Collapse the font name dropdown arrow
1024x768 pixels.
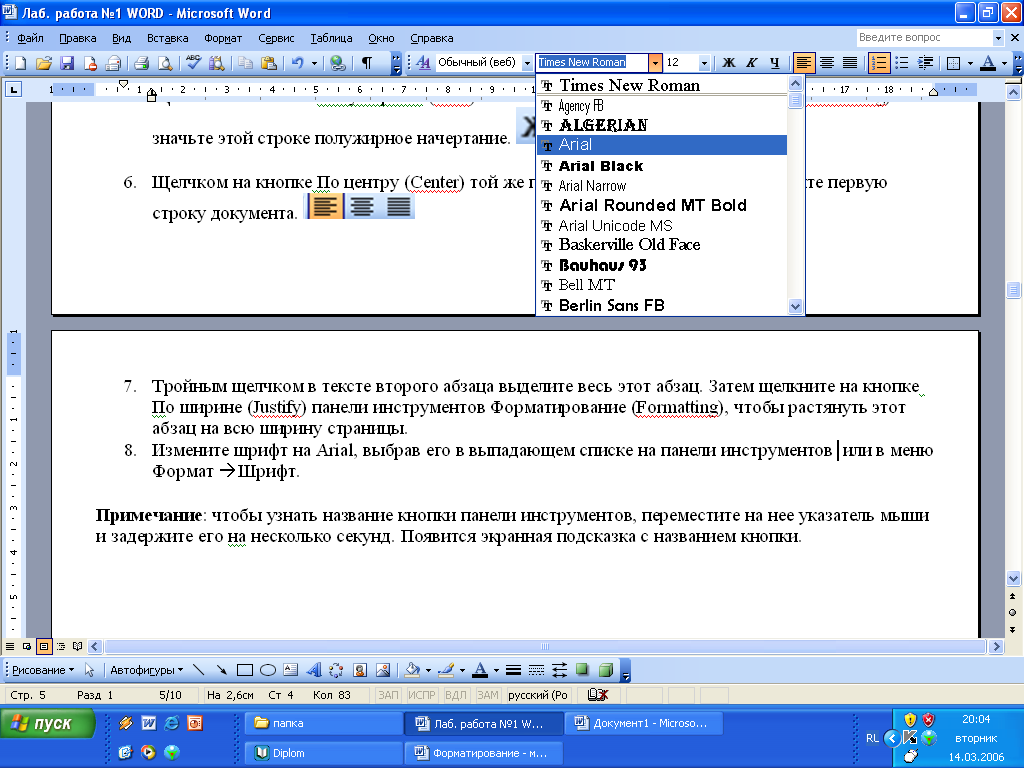pos(655,63)
